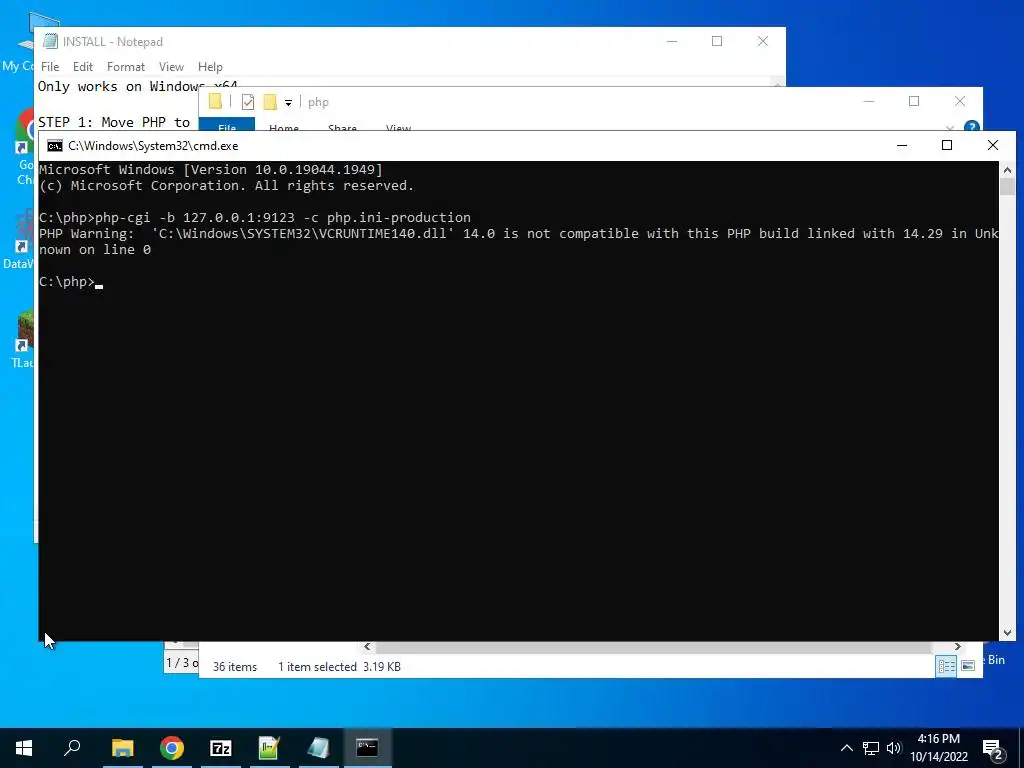Open the Notepad Format menu

click(x=125, y=67)
